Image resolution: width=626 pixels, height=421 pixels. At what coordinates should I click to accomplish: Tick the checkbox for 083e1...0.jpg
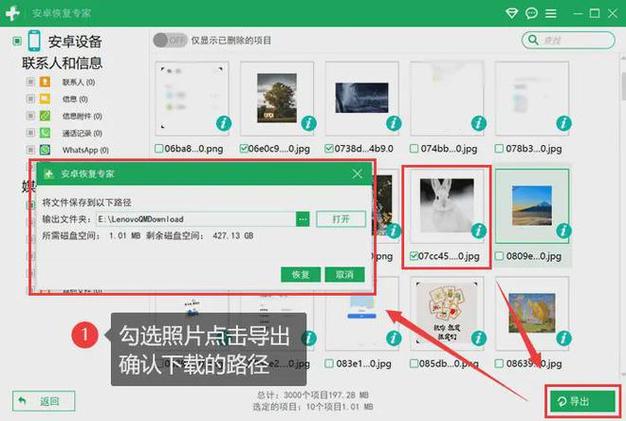[329, 364]
